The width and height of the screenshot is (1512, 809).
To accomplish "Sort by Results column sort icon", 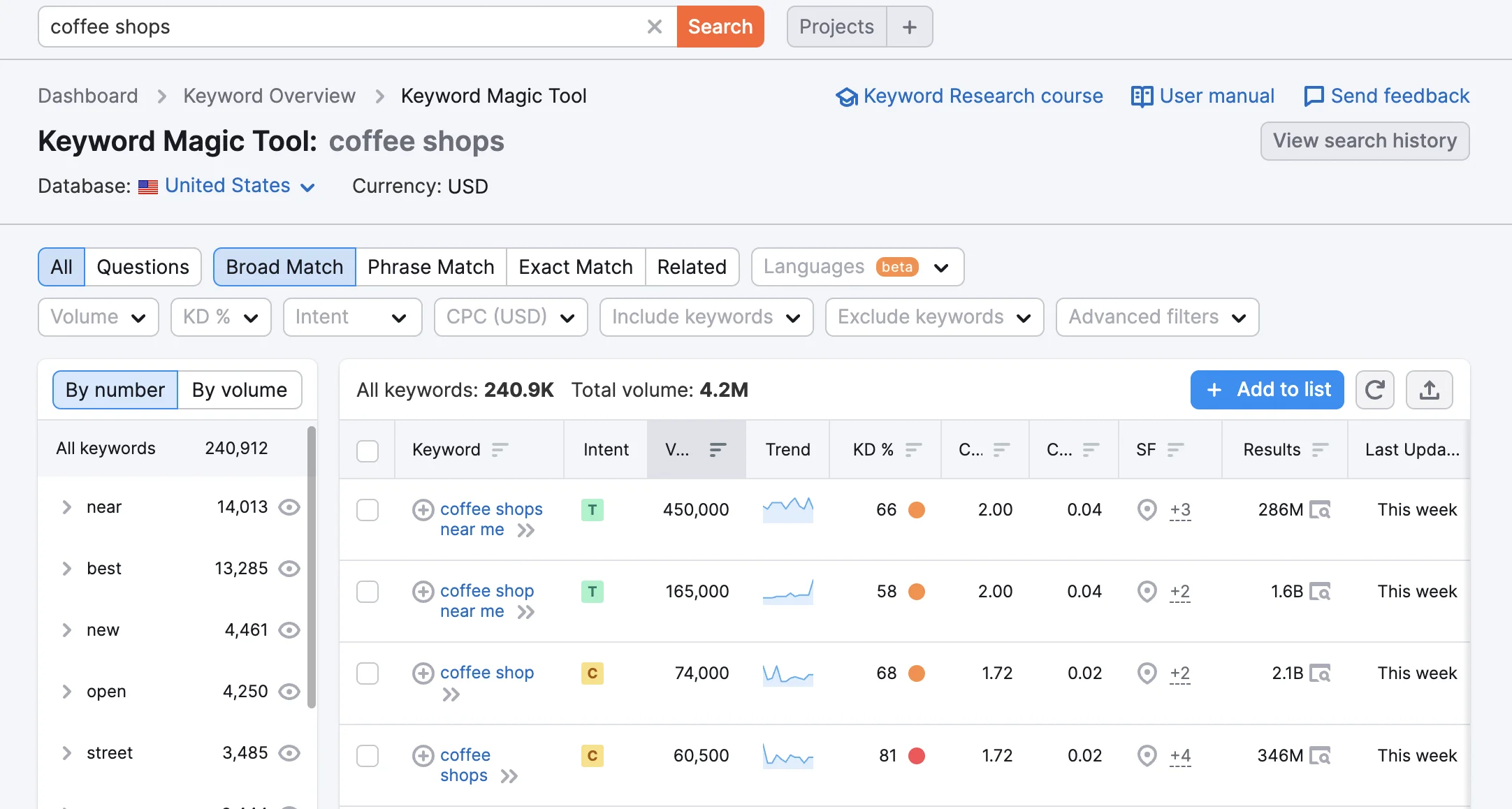I will pos(1320,450).
